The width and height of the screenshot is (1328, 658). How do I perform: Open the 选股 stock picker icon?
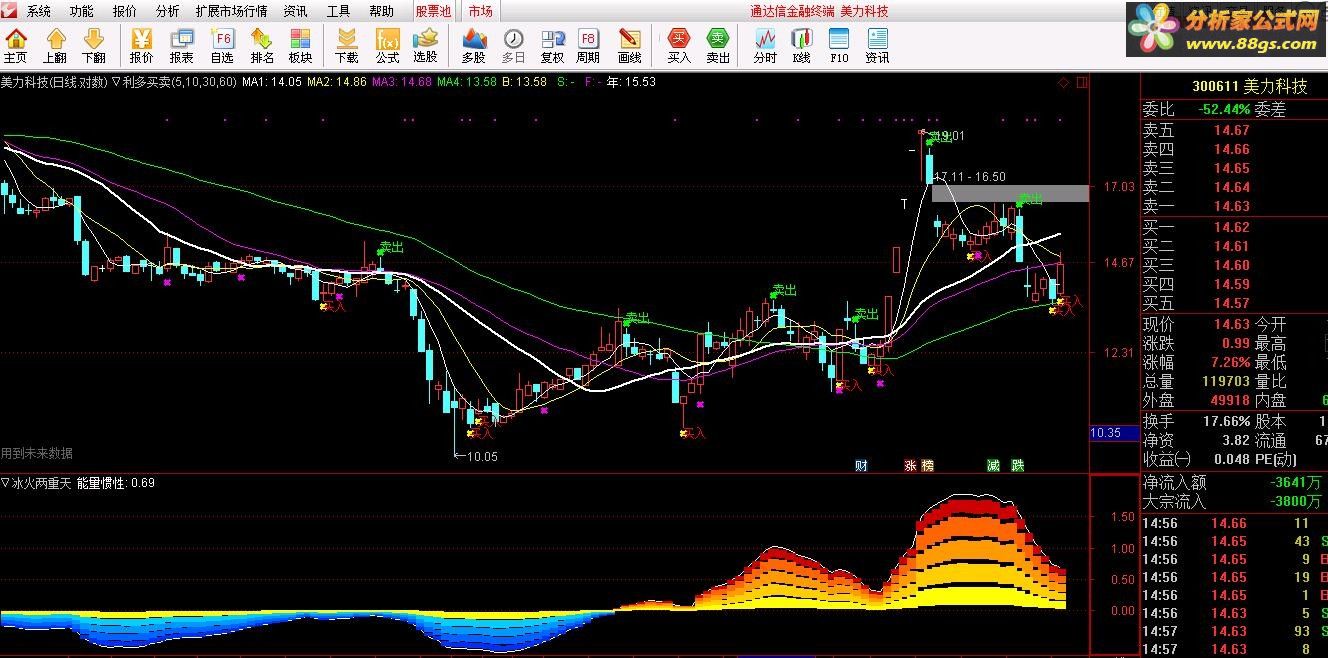click(426, 46)
